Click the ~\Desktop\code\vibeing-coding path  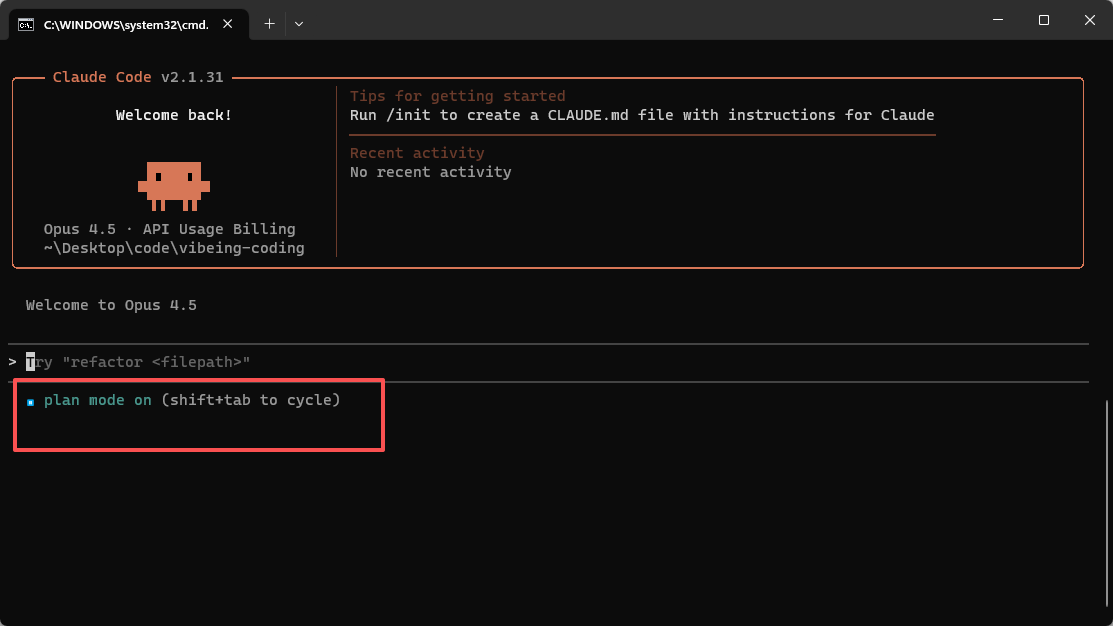pyautogui.click(x=174, y=248)
